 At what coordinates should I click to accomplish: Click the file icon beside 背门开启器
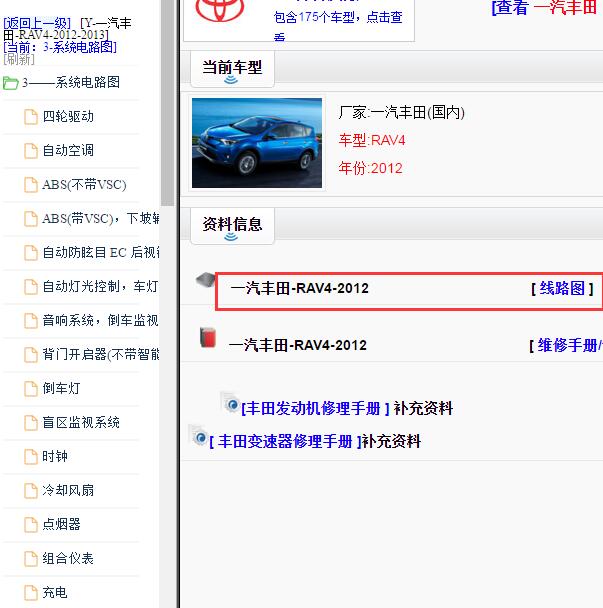pyautogui.click(x=31, y=355)
